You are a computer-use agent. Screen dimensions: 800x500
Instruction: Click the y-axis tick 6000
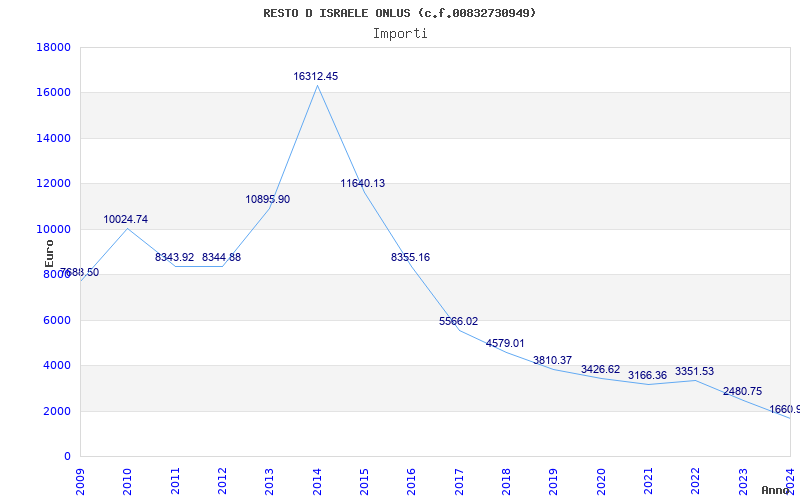click(x=57, y=320)
